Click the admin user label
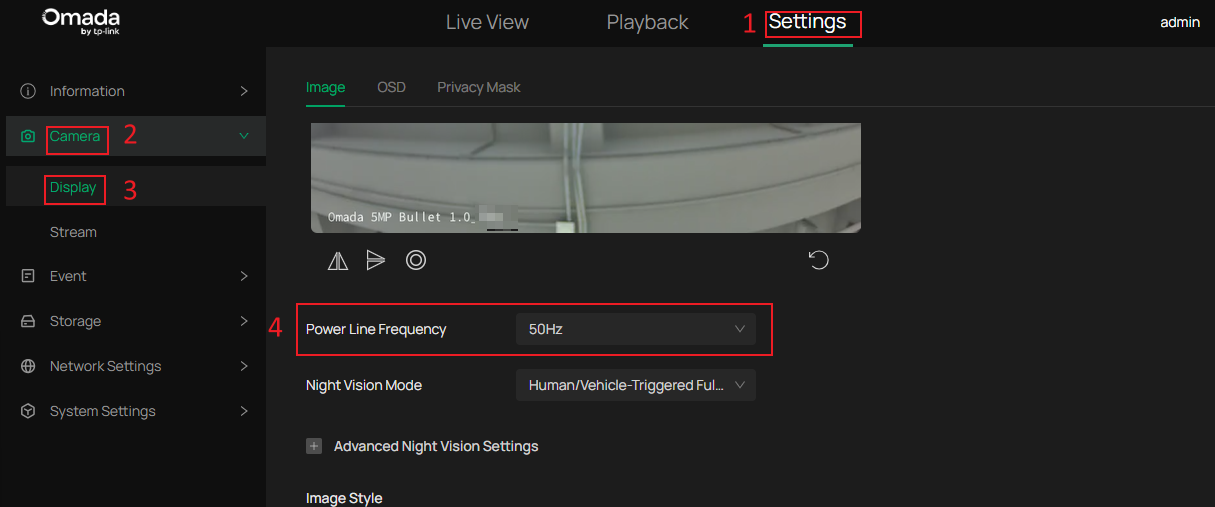 pyautogui.click(x=1180, y=22)
